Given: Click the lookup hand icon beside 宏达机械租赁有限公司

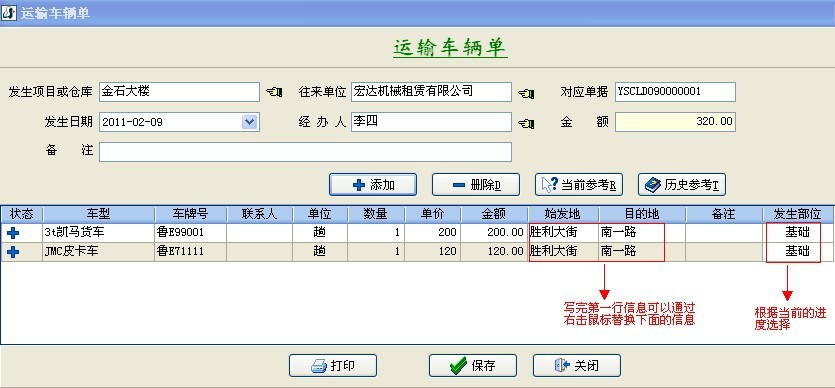Looking at the screenshot, I should pos(526,94).
